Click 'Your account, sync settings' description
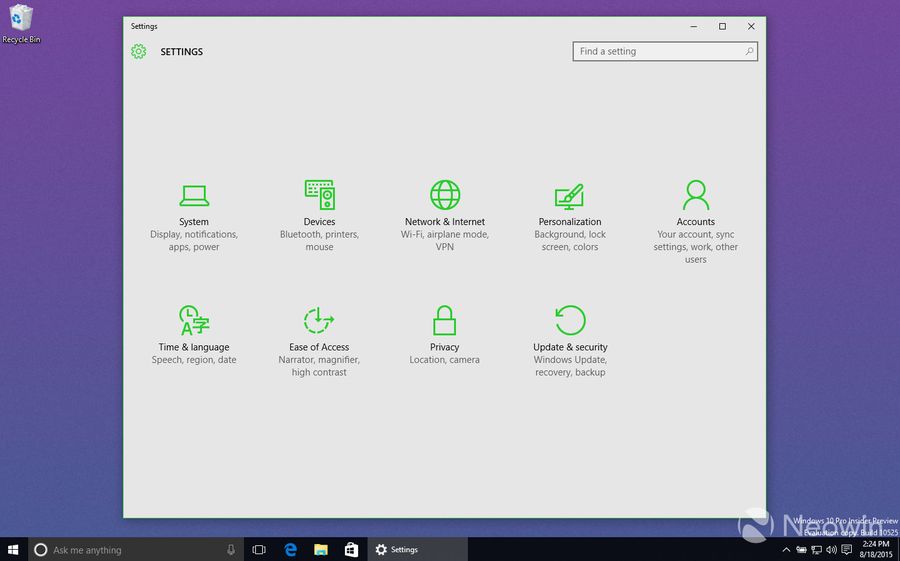Image resolution: width=900 pixels, height=561 pixels. click(x=696, y=247)
